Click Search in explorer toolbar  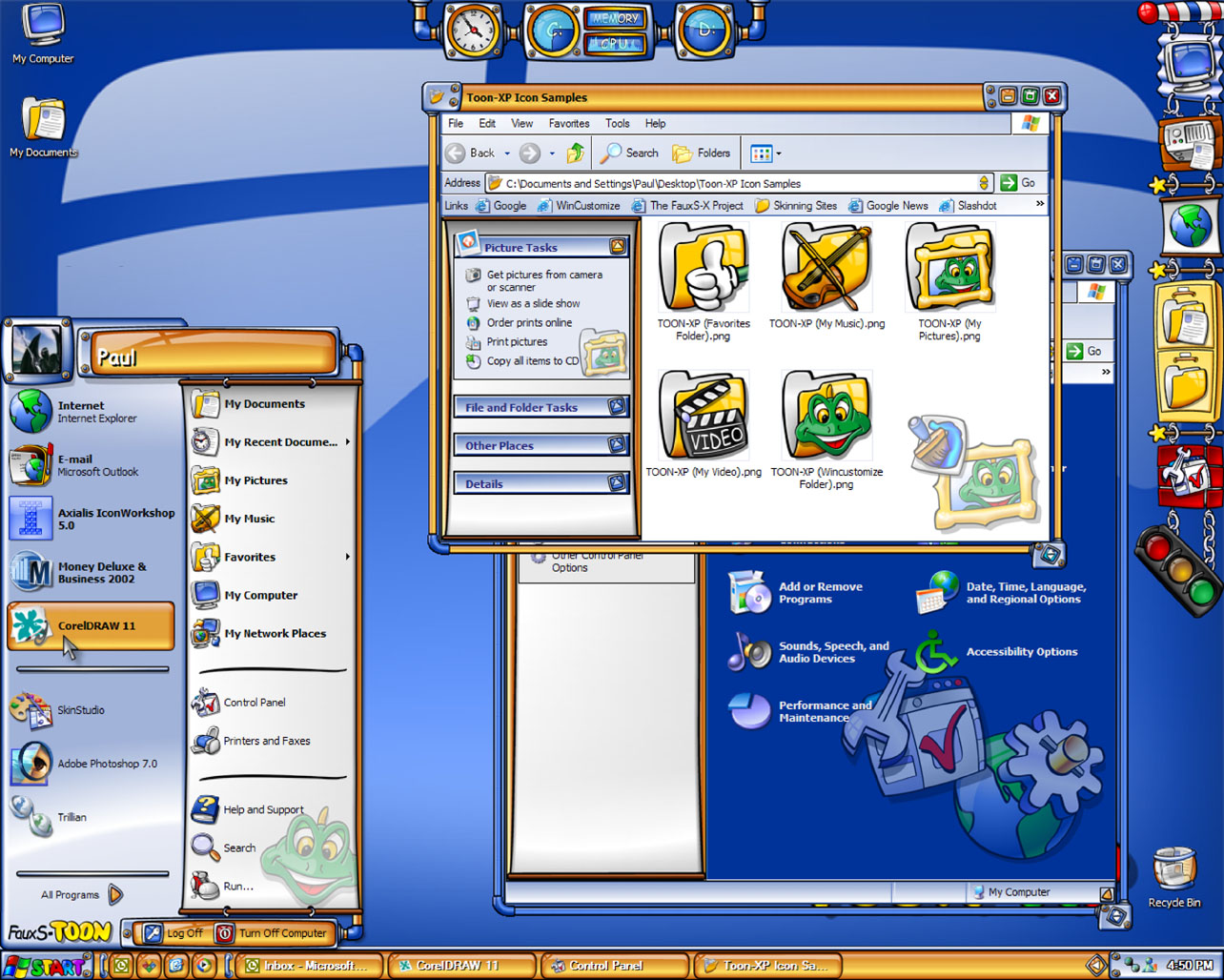(x=629, y=153)
